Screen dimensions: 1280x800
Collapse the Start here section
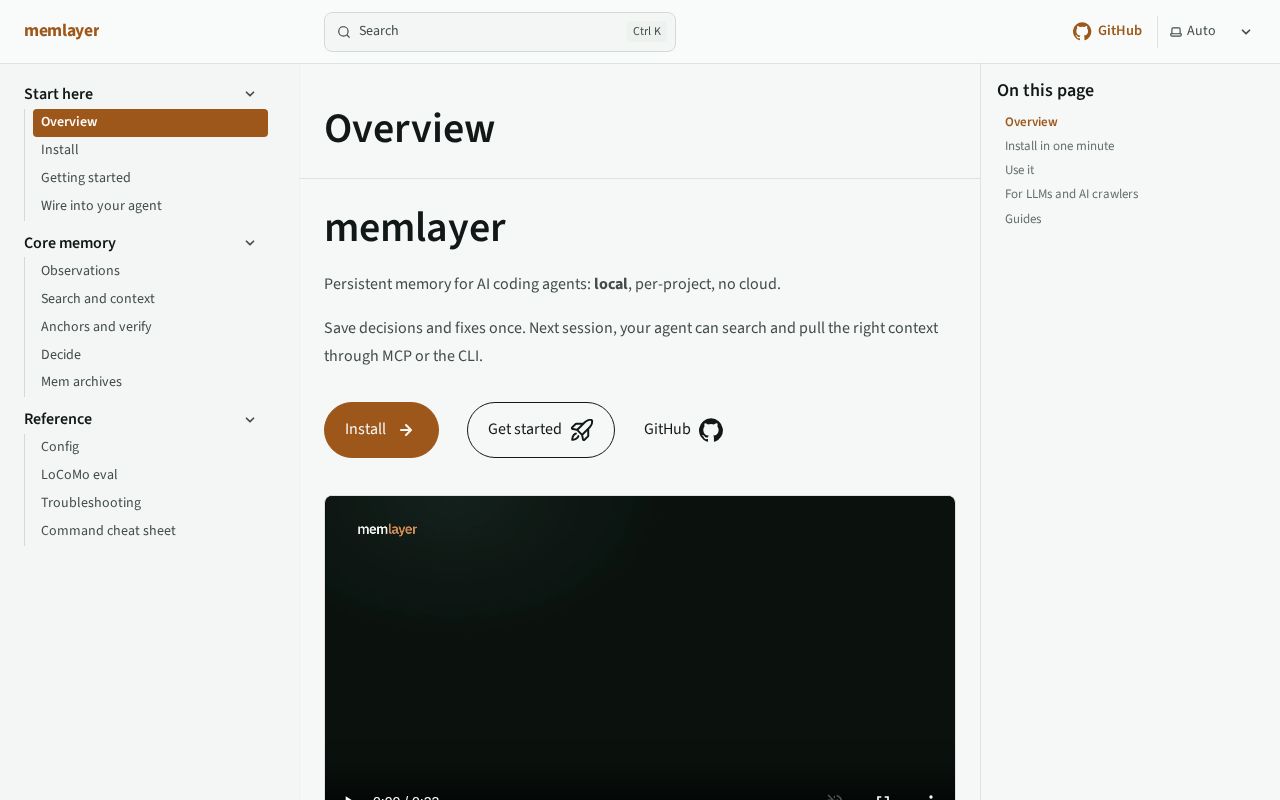pyautogui.click(x=250, y=94)
